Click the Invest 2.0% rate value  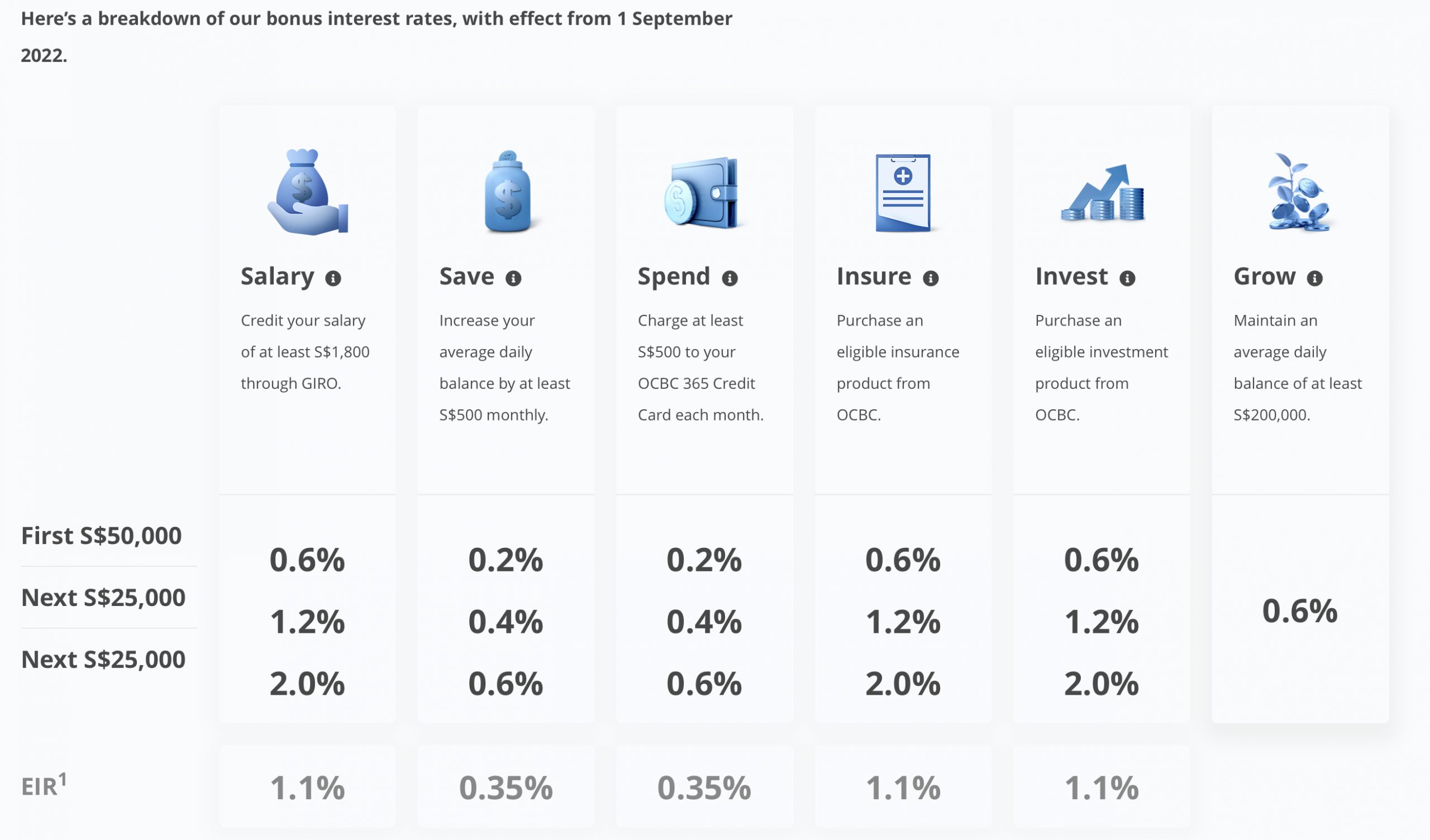(1101, 684)
